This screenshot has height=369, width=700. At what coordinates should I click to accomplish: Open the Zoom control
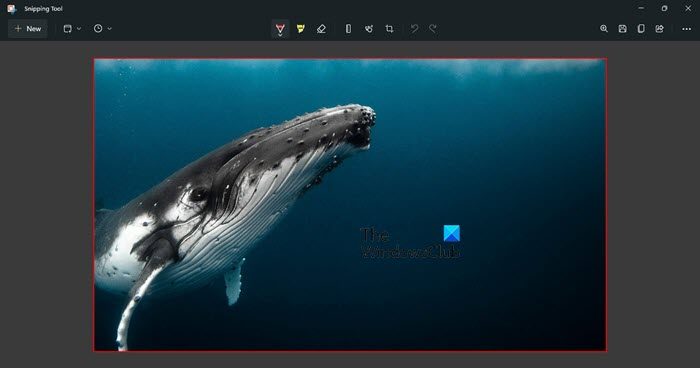tap(604, 29)
